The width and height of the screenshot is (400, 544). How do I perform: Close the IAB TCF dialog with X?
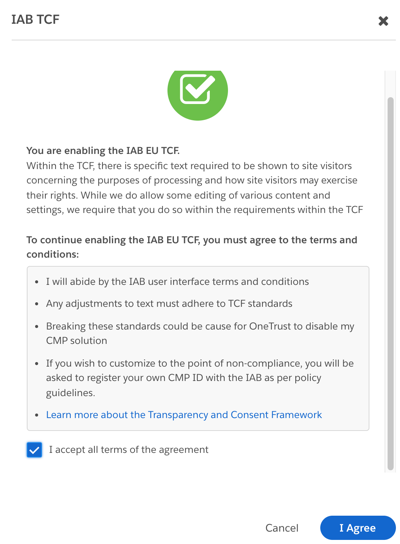pyautogui.click(x=383, y=21)
